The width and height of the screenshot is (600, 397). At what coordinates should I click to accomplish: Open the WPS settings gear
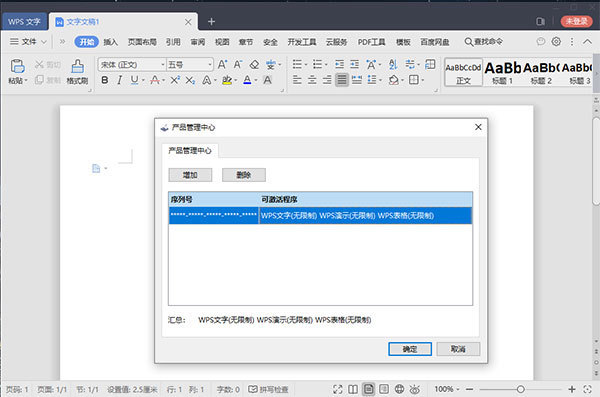[x=556, y=41]
